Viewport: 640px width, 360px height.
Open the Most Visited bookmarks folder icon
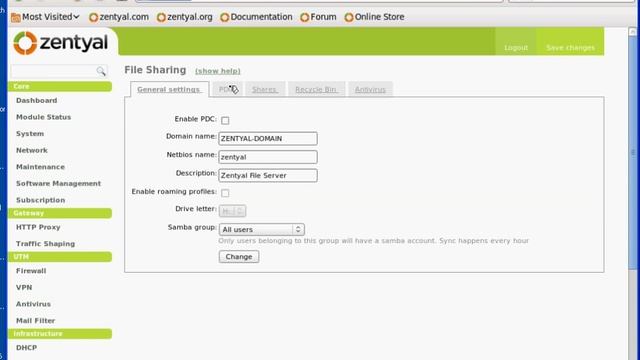coord(16,17)
